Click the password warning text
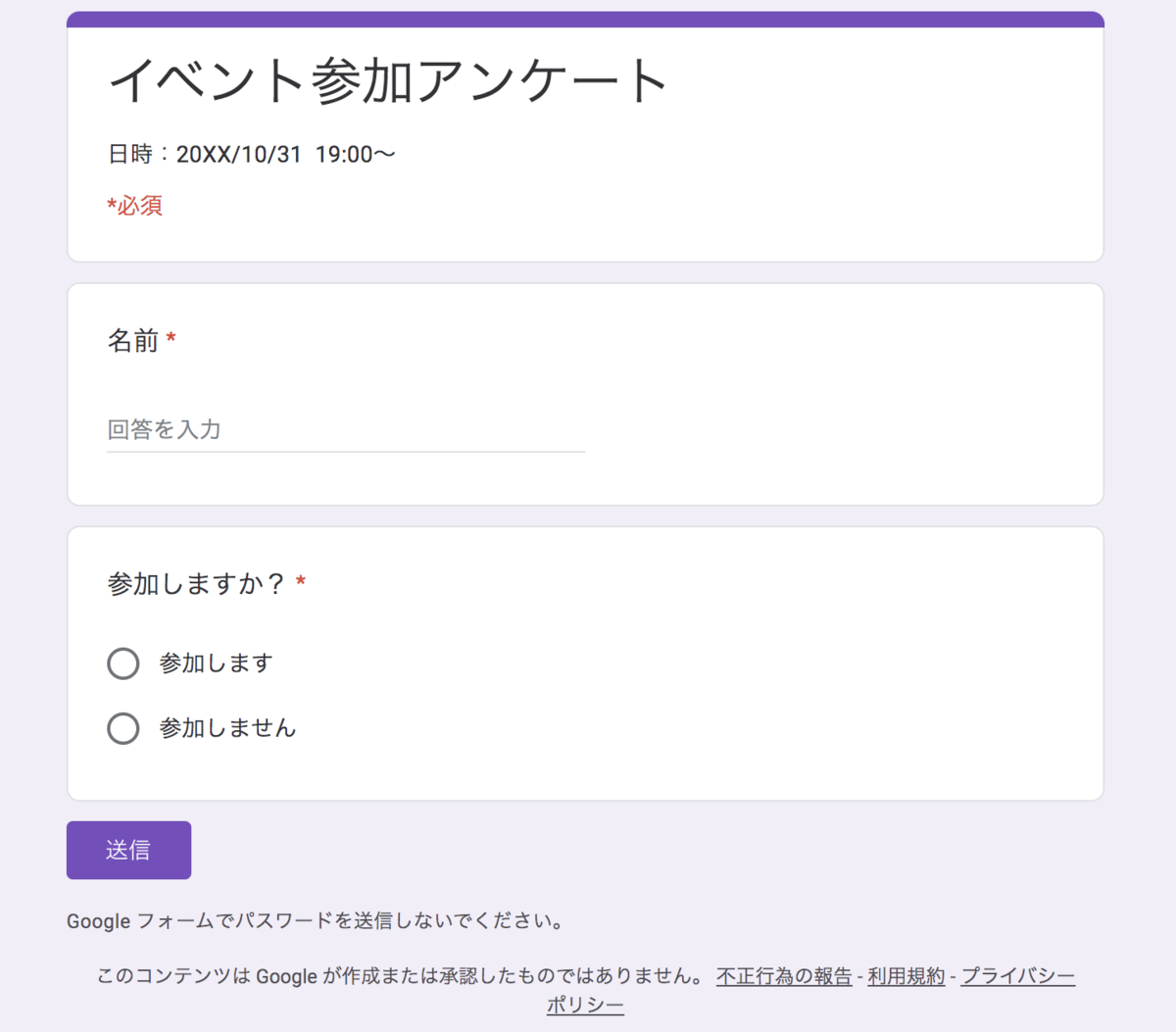 click(315, 921)
